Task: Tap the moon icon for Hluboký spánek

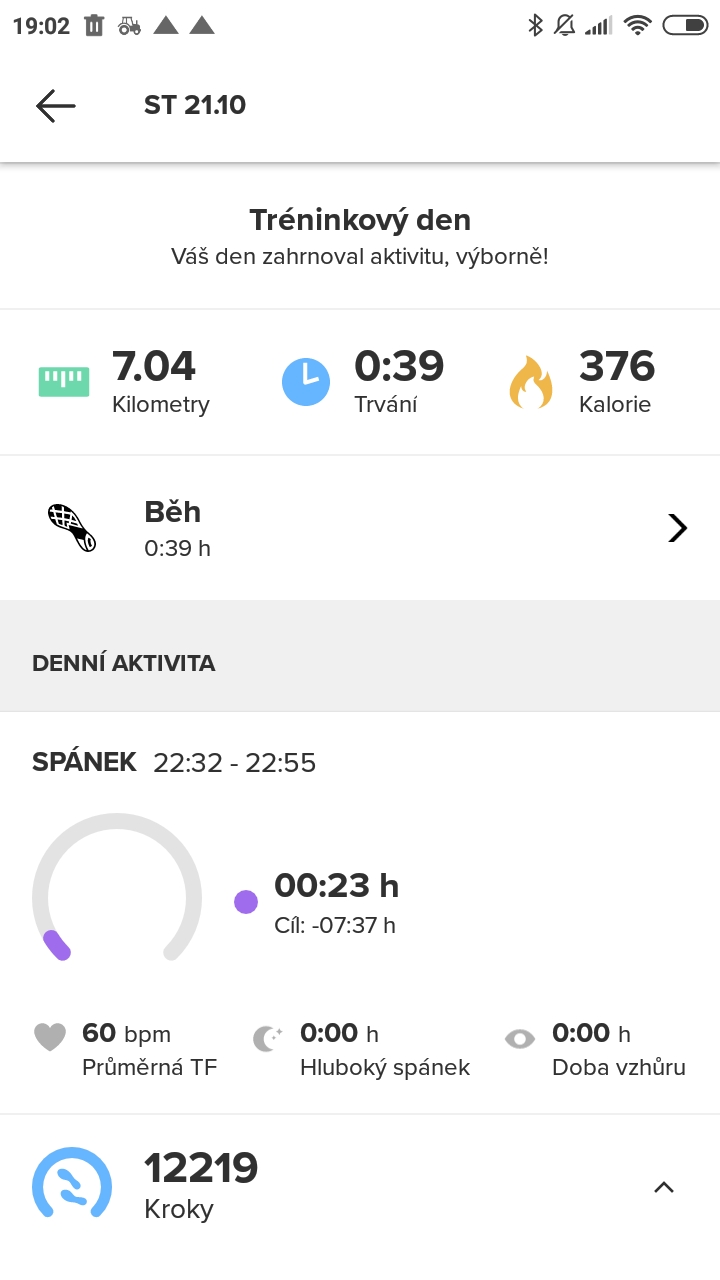Action: pyautogui.click(x=267, y=1039)
